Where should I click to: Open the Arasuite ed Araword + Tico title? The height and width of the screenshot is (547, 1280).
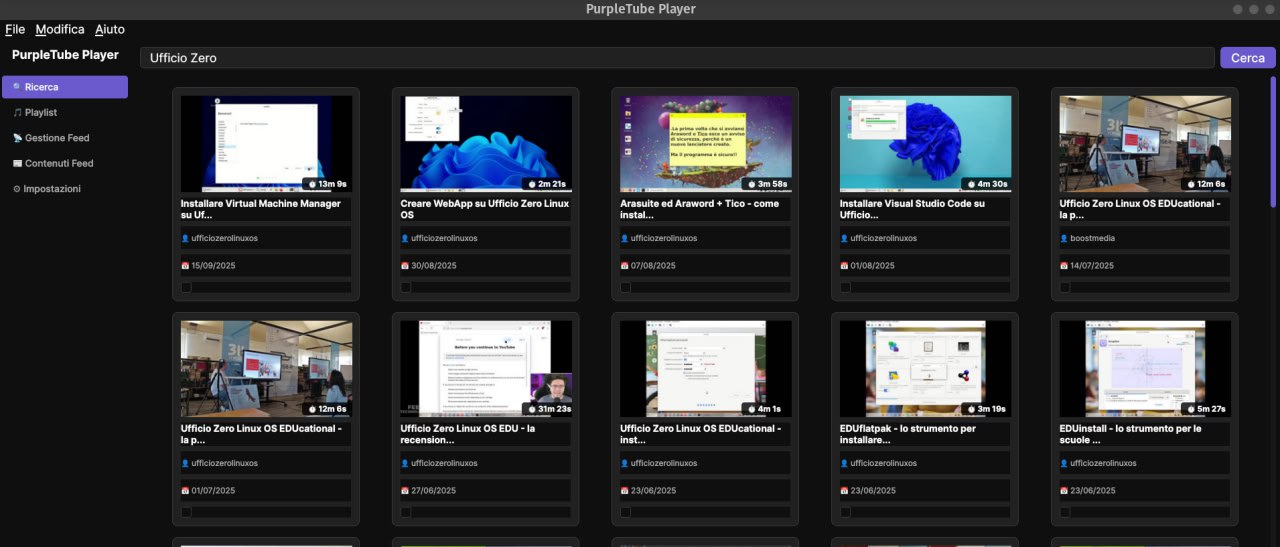click(699, 209)
